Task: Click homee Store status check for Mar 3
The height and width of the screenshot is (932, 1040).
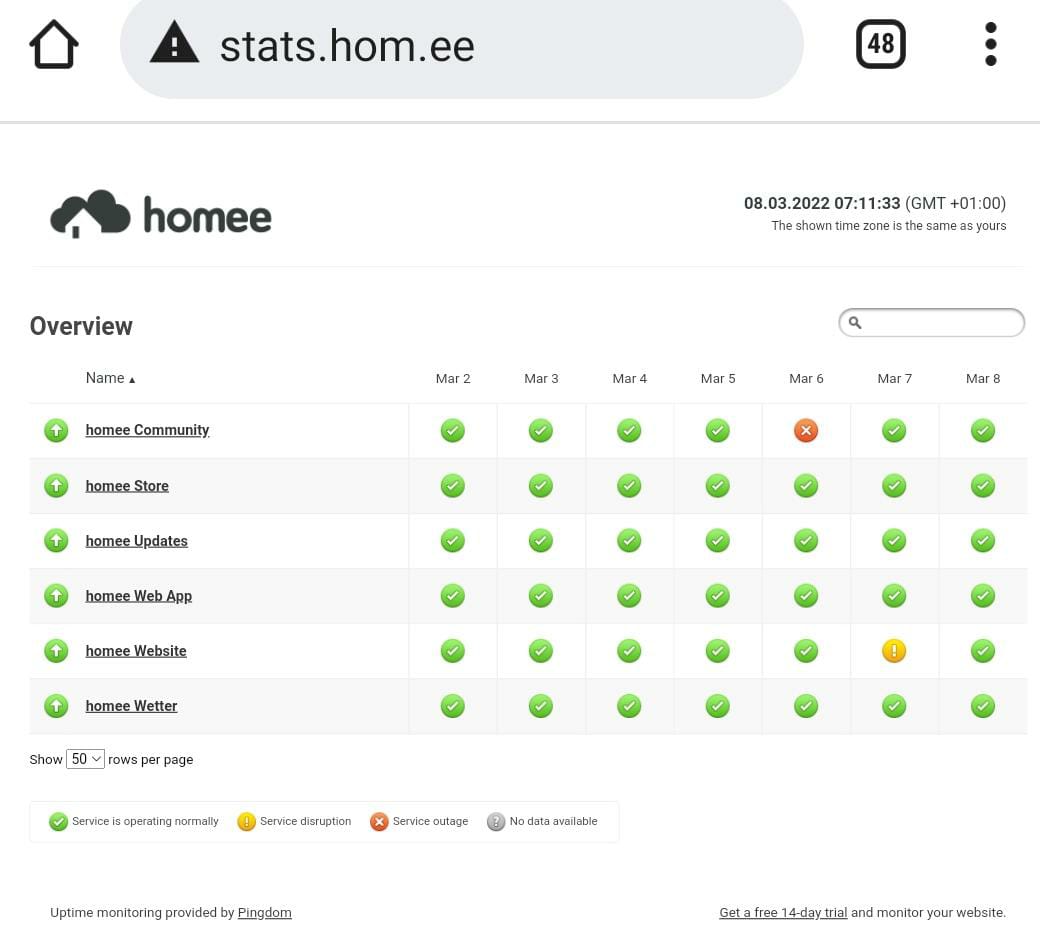Action: [541, 486]
